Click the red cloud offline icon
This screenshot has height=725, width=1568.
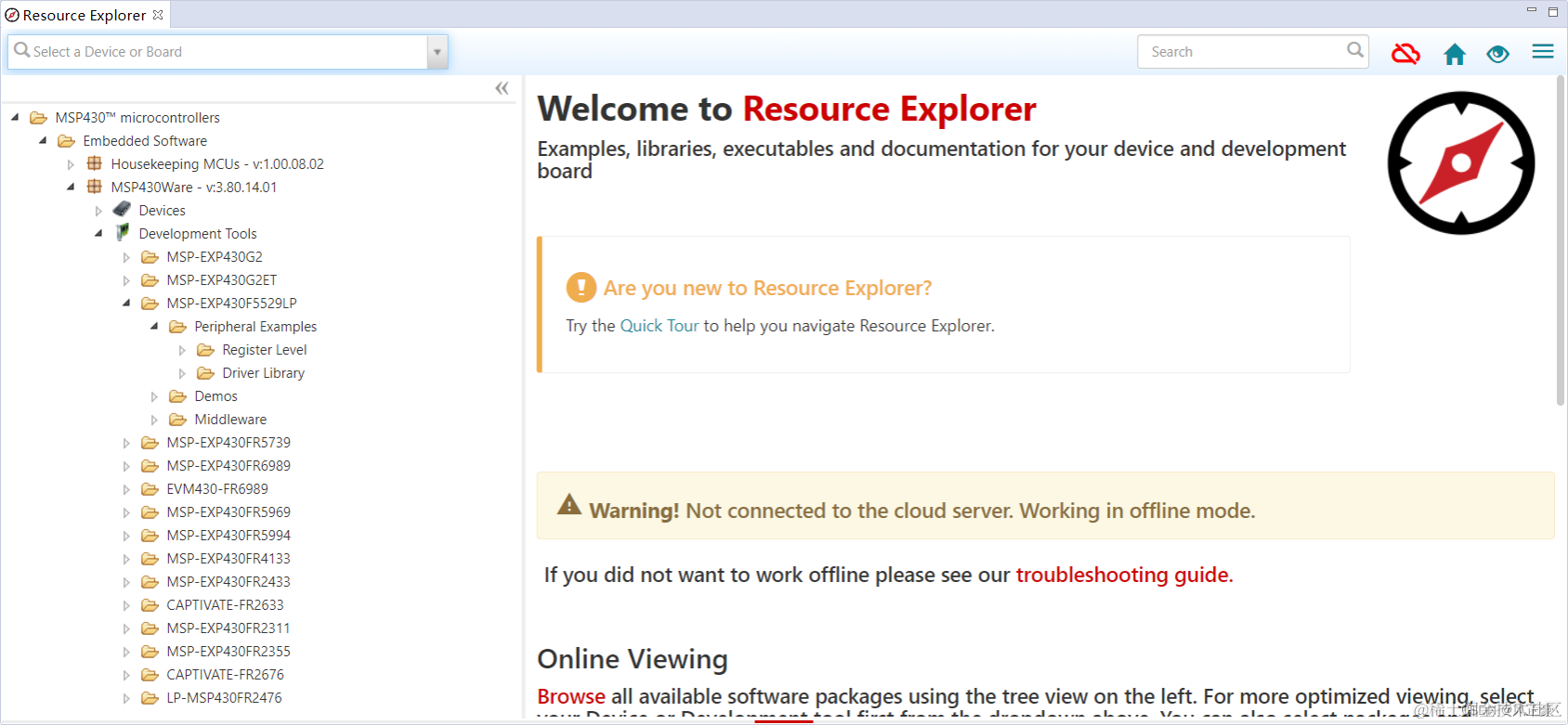(x=1405, y=54)
